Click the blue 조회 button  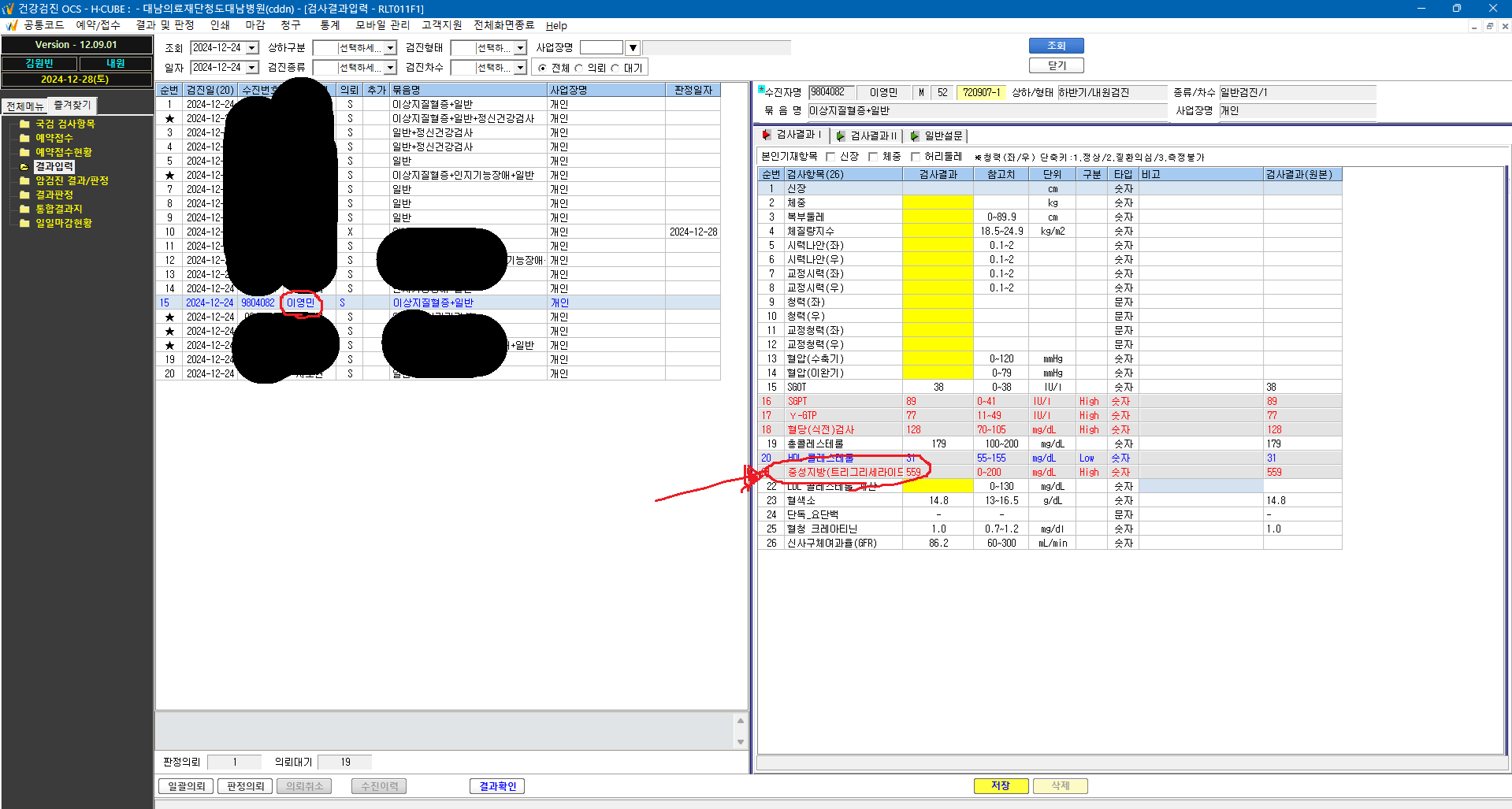1056,46
